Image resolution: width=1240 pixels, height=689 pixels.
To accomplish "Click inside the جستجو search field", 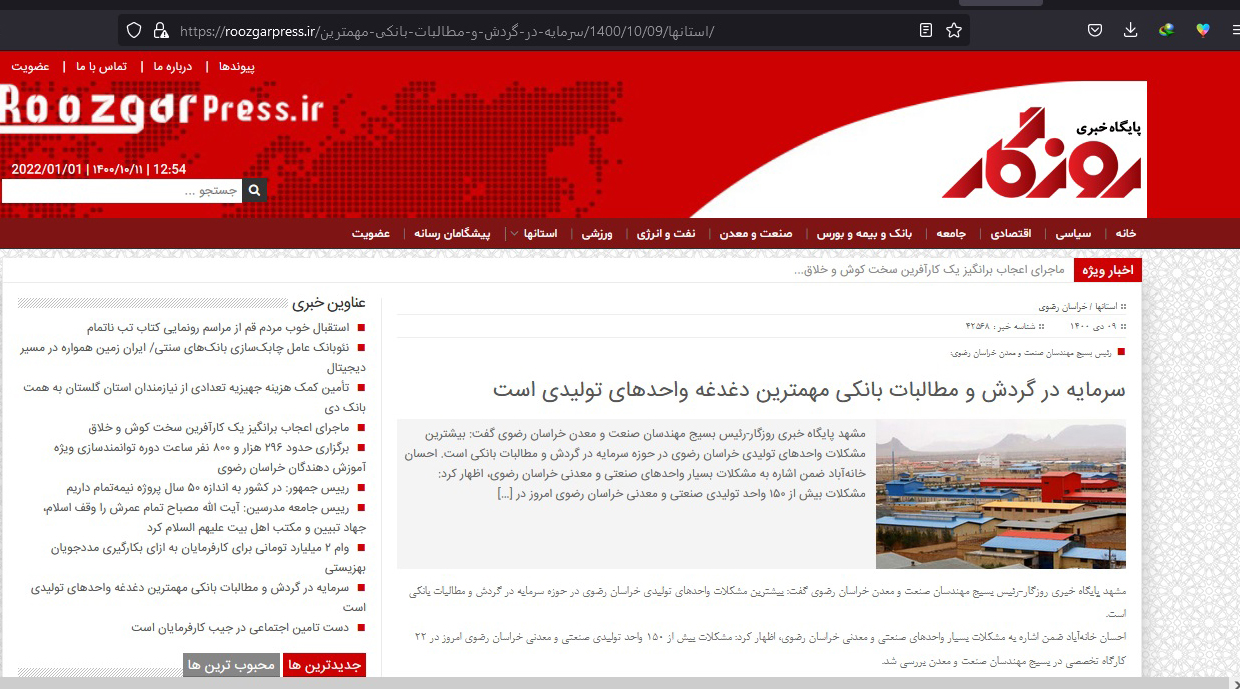I will click(120, 190).
